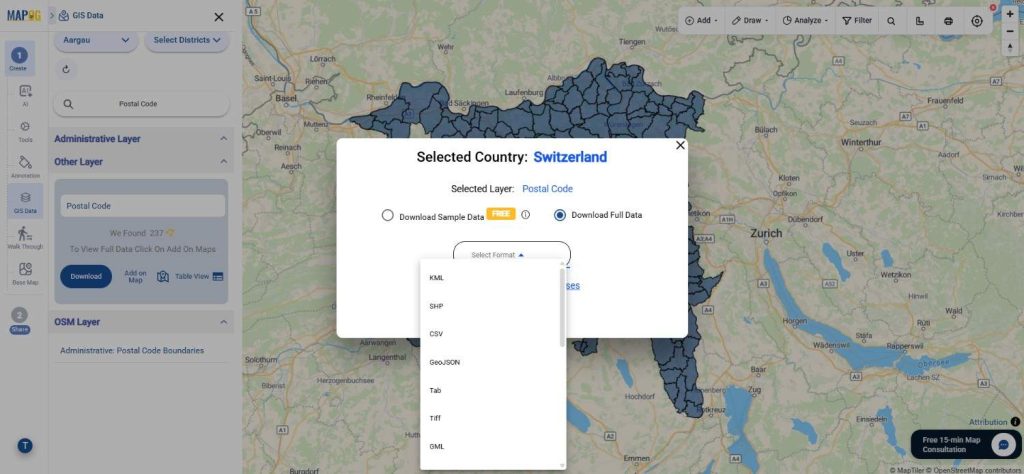
Task: Click the user avatar T icon
Action: coord(25,446)
